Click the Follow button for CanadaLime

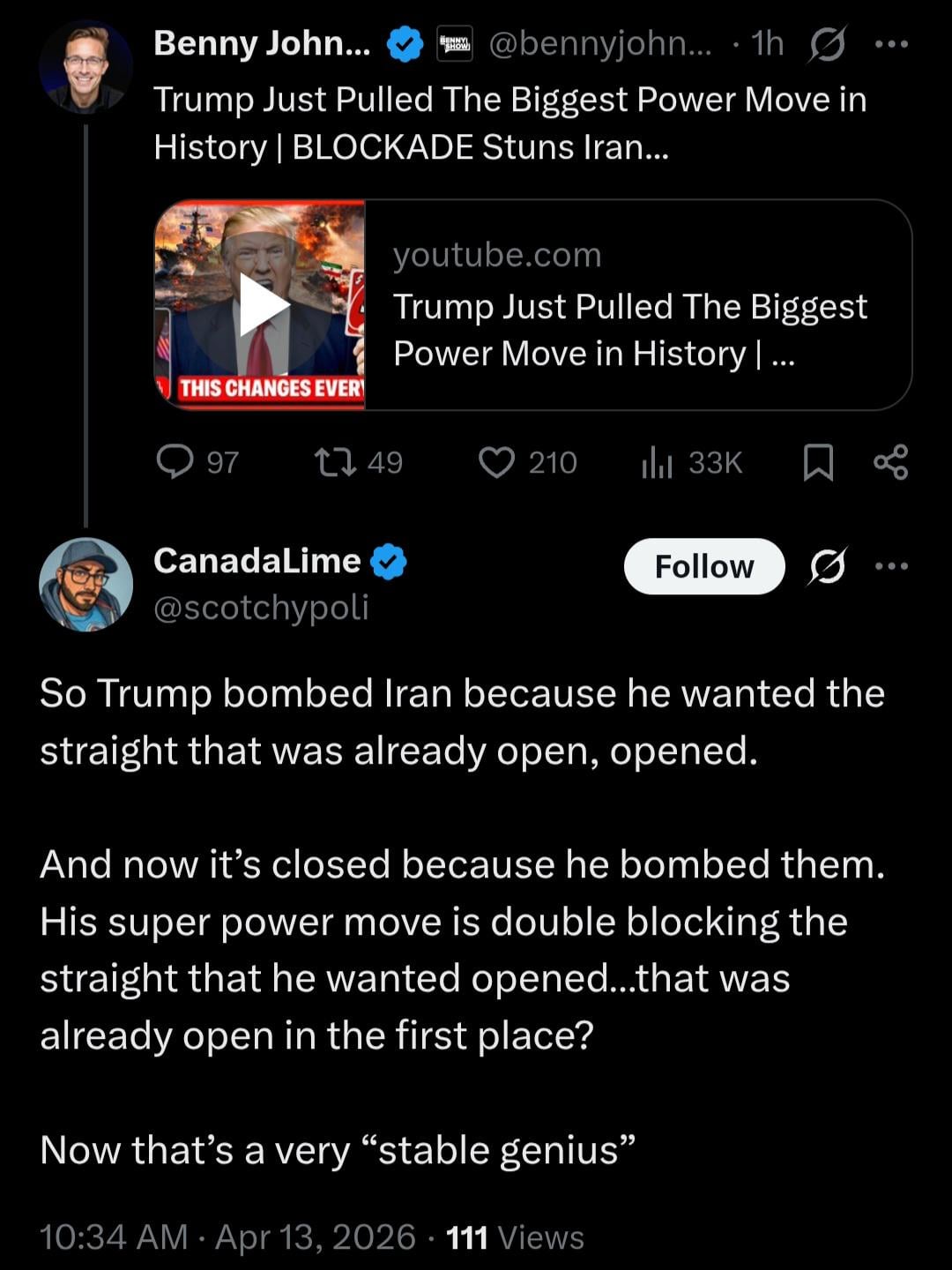(x=703, y=566)
